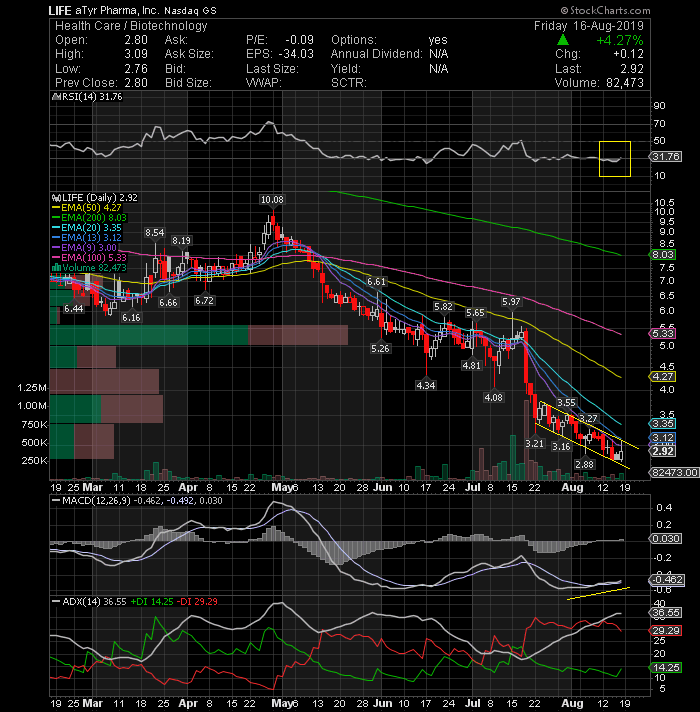Click the cyan 3.35 axis tag
The width and height of the screenshot is (700, 712).
[663, 424]
